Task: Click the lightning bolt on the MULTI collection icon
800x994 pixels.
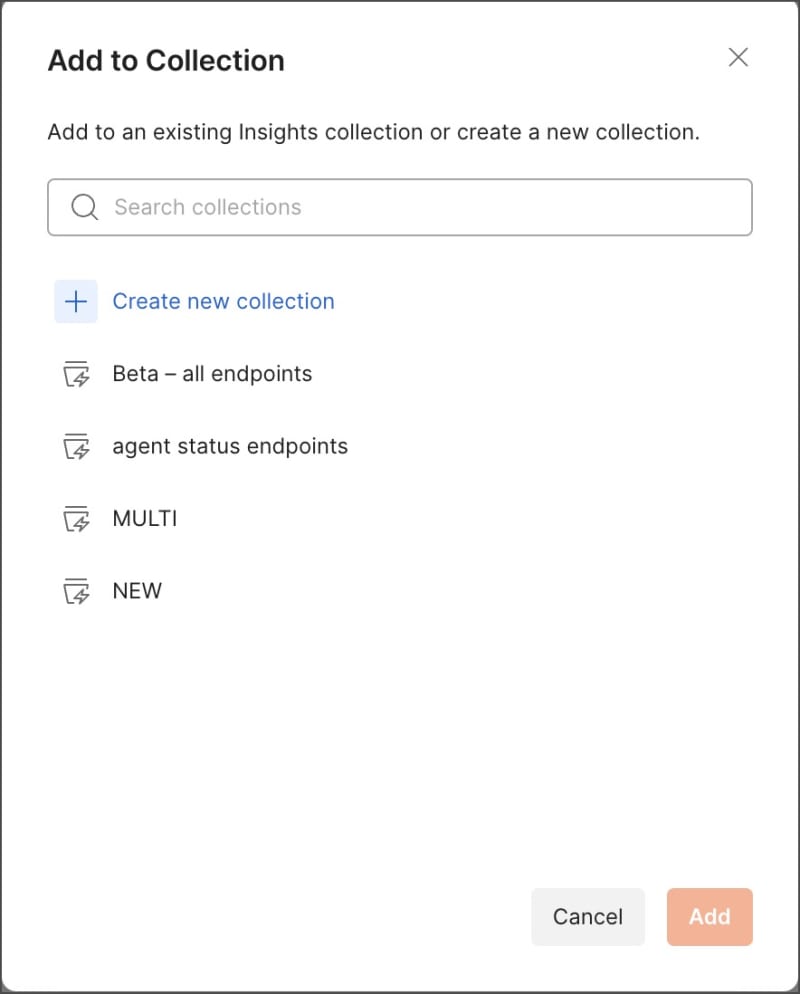Action: pos(81,524)
